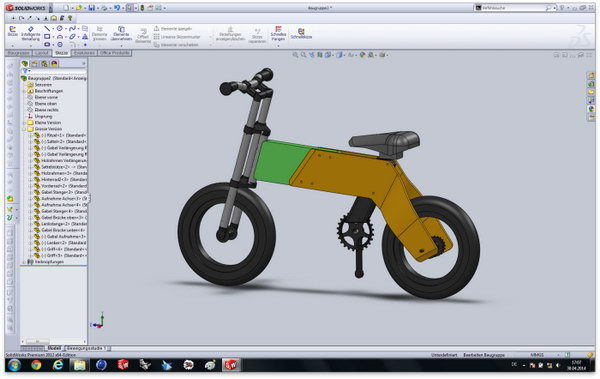Select the Slot sketch tool
This screenshot has width=600, height=379.
click(47, 44)
